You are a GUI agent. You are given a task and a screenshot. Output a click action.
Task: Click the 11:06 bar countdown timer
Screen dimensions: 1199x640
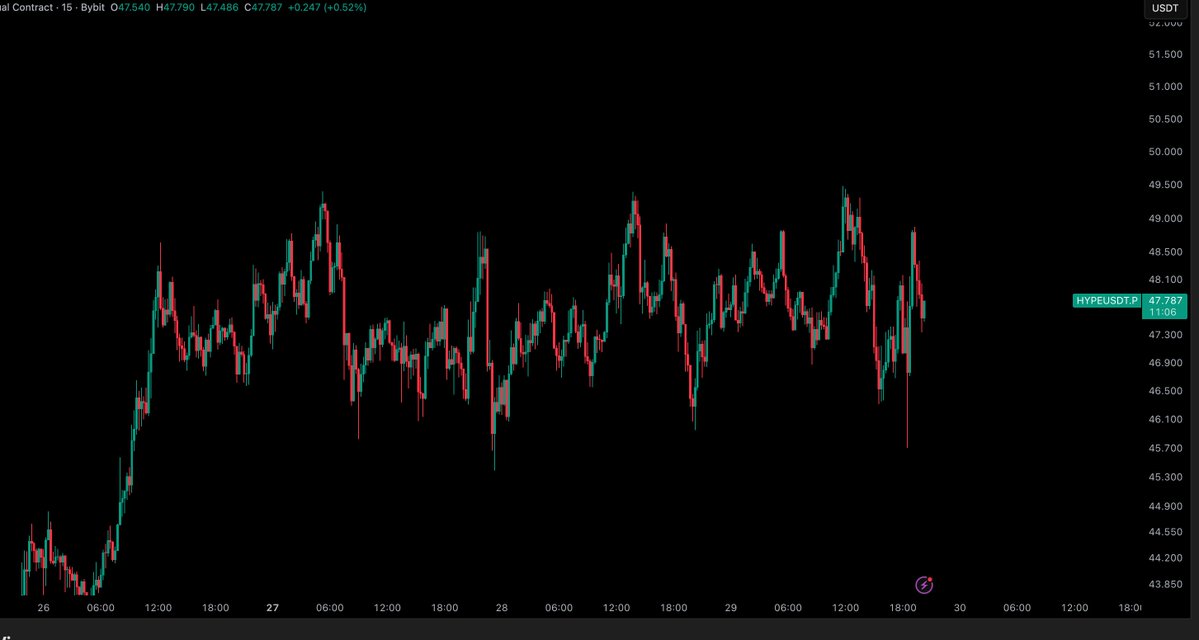pos(1161,313)
